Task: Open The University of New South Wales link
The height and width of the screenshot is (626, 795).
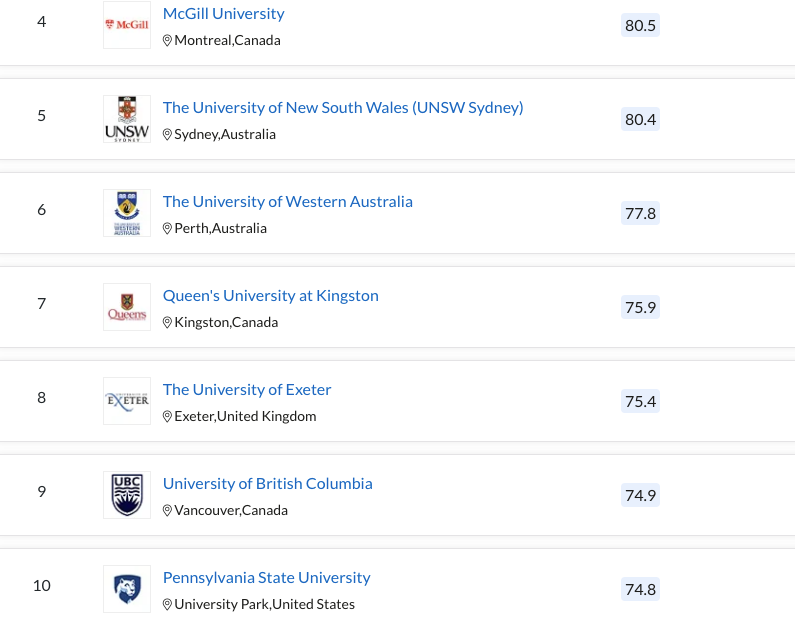Action: click(x=343, y=108)
